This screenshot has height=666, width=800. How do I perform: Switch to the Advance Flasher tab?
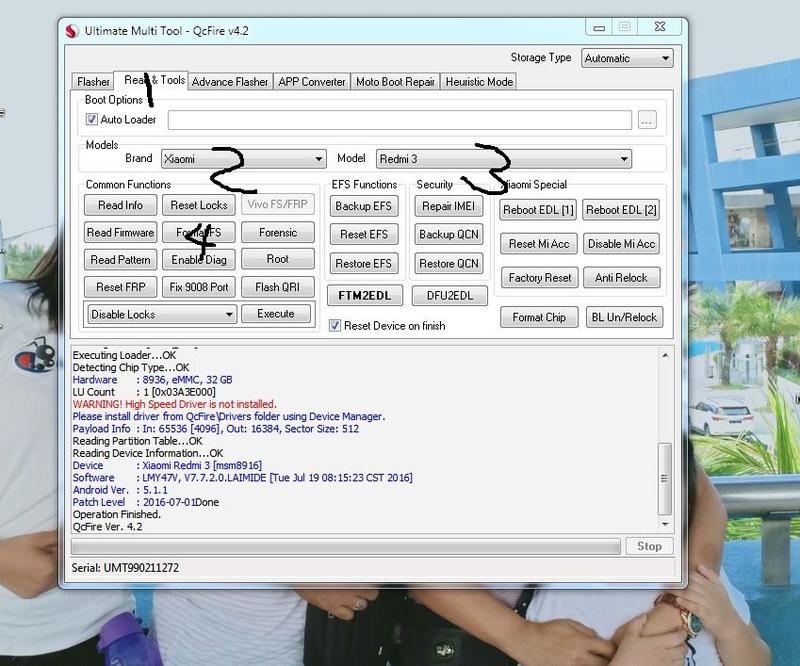[x=230, y=82]
